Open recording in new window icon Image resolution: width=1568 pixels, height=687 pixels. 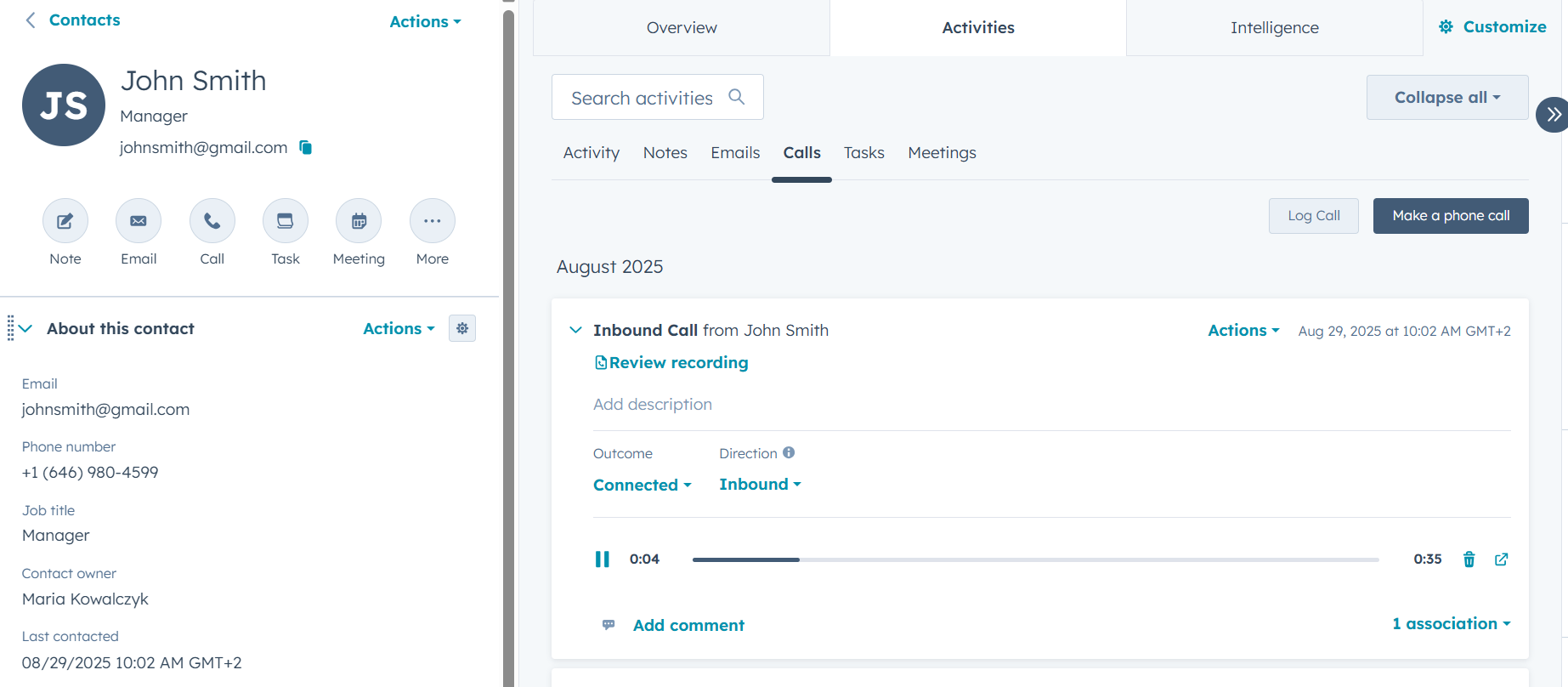1502,559
